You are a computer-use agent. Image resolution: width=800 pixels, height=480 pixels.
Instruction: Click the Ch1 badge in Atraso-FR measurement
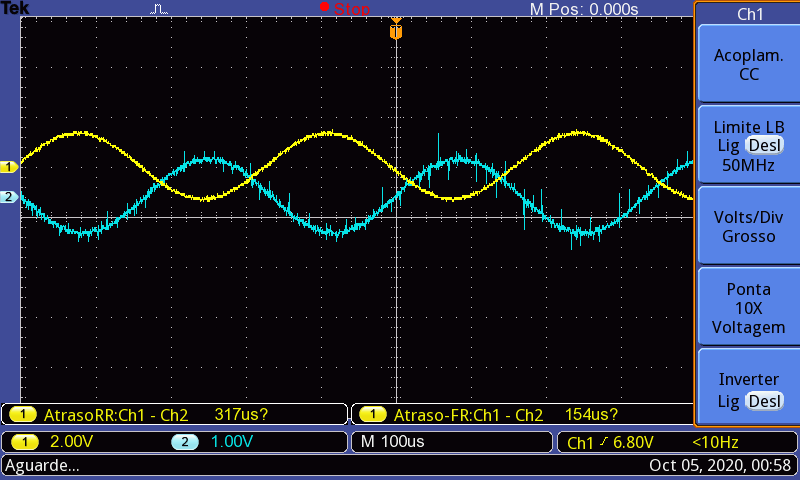click(372, 414)
